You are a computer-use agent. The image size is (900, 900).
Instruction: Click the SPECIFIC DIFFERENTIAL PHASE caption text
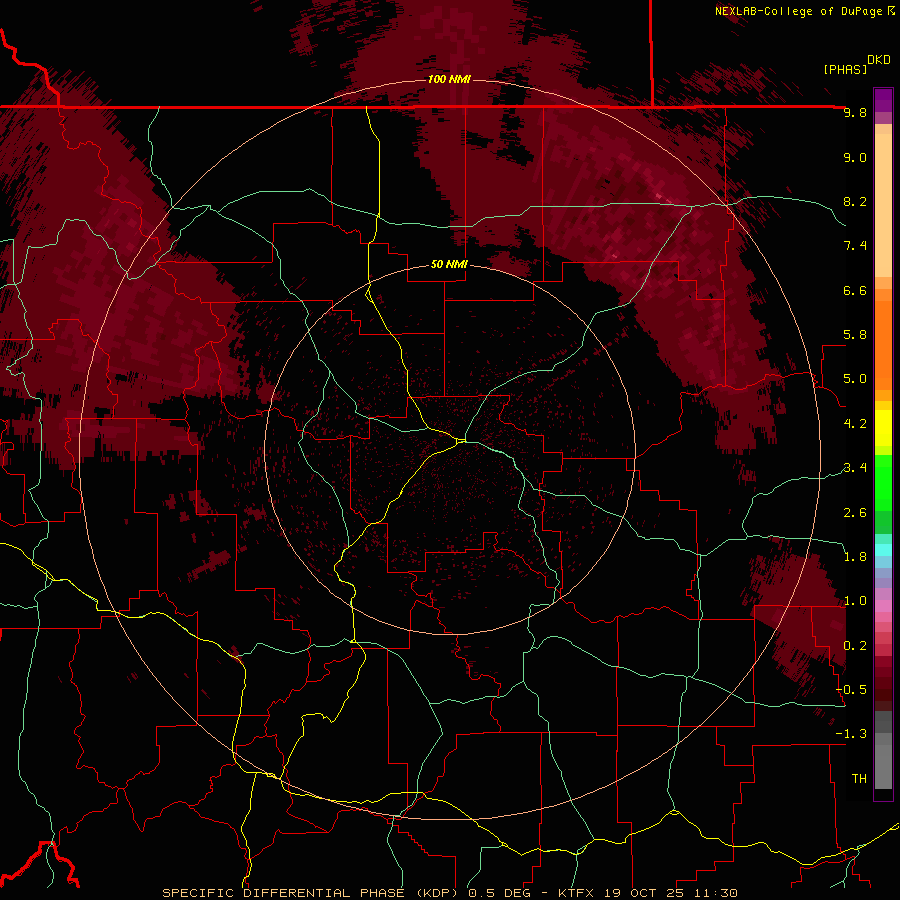284,893
